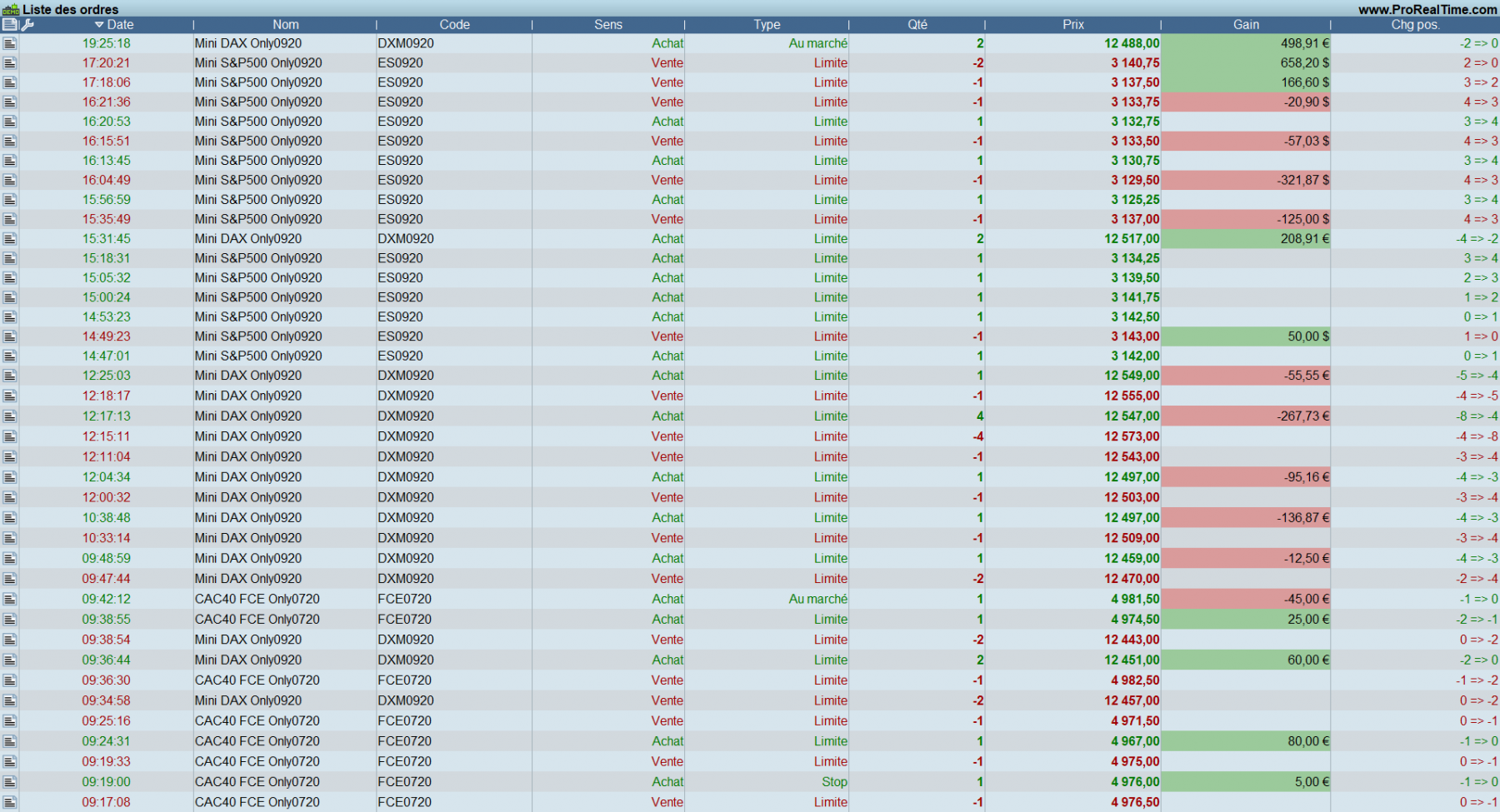Select the -136,87 € loss cell

click(x=1246, y=518)
